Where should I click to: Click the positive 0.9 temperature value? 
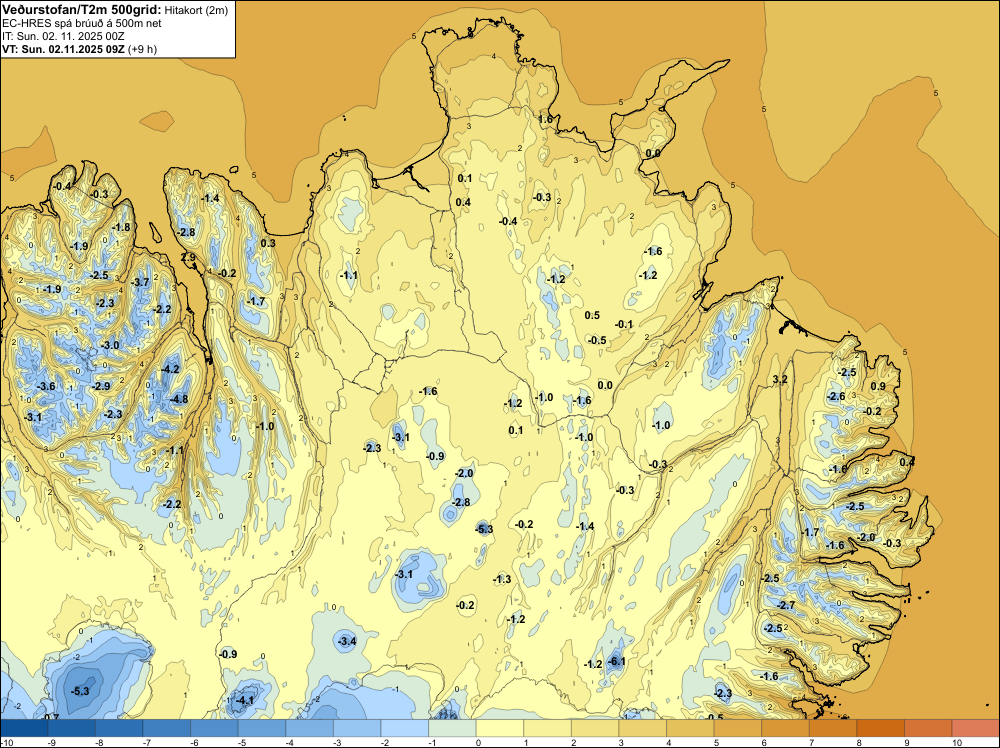pos(878,386)
